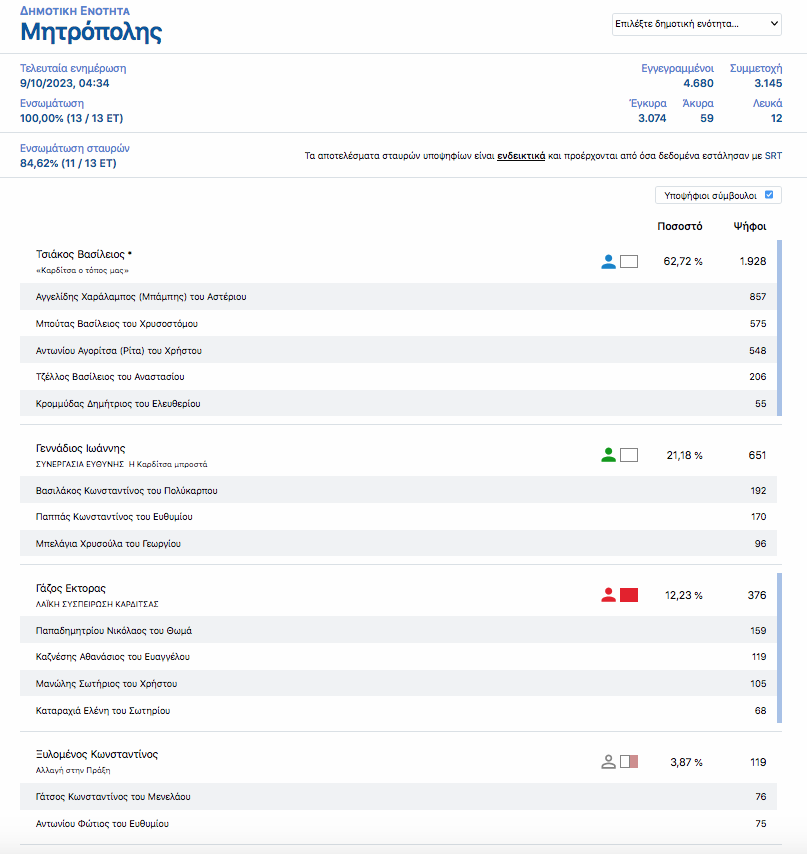807x854 pixels.
Task: Click gray person icon for Ξυλομένος Κωνσταντίνος
Action: point(608,762)
